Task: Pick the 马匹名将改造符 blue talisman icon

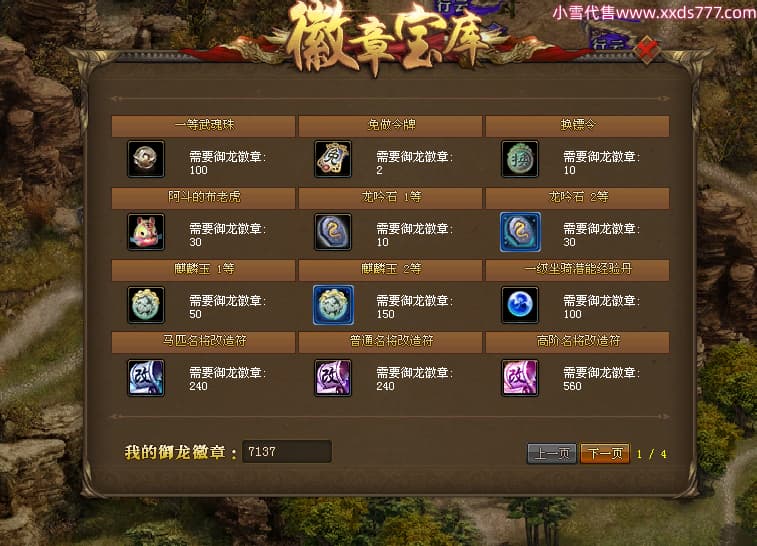Action: point(146,378)
